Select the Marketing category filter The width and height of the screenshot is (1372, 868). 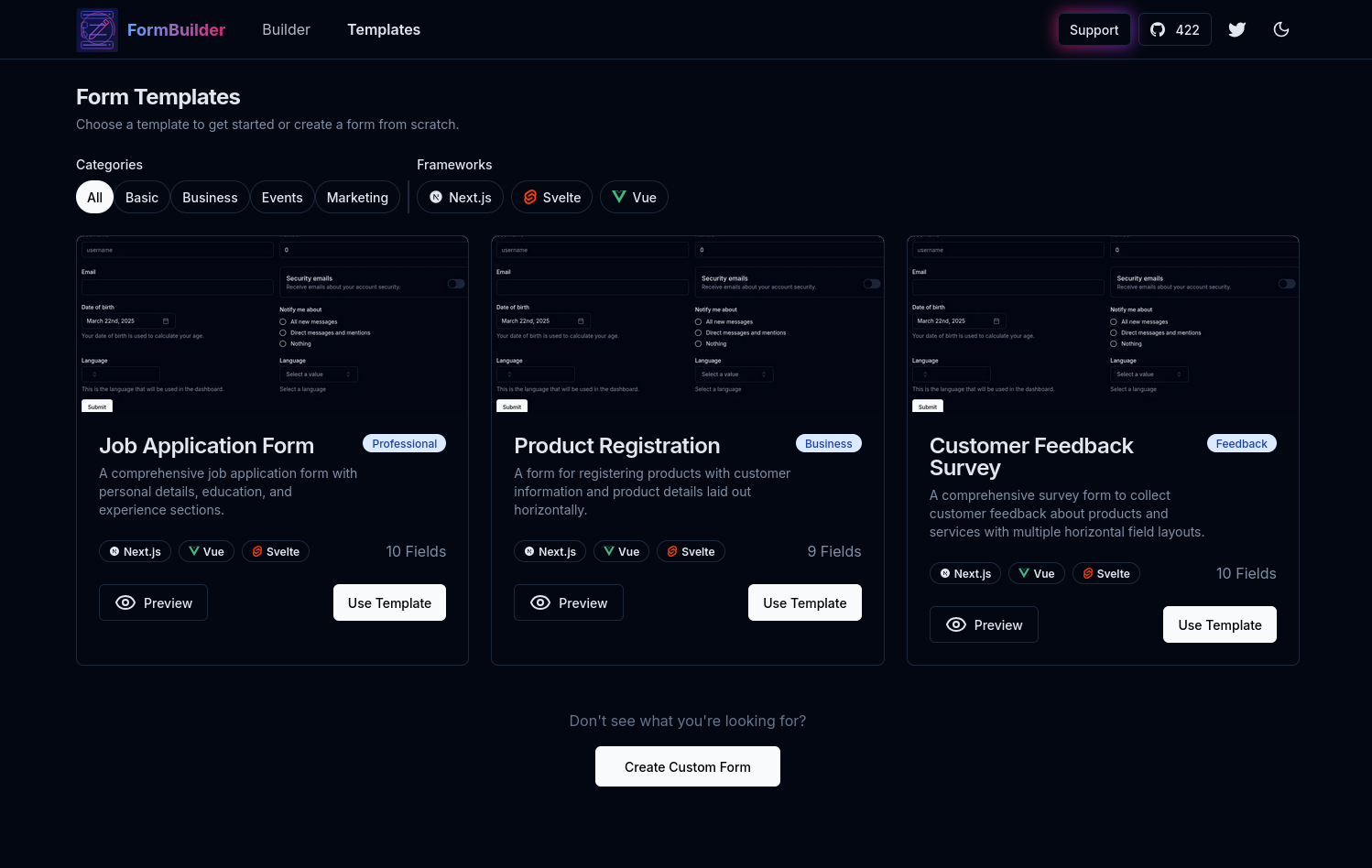coord(357,197)
